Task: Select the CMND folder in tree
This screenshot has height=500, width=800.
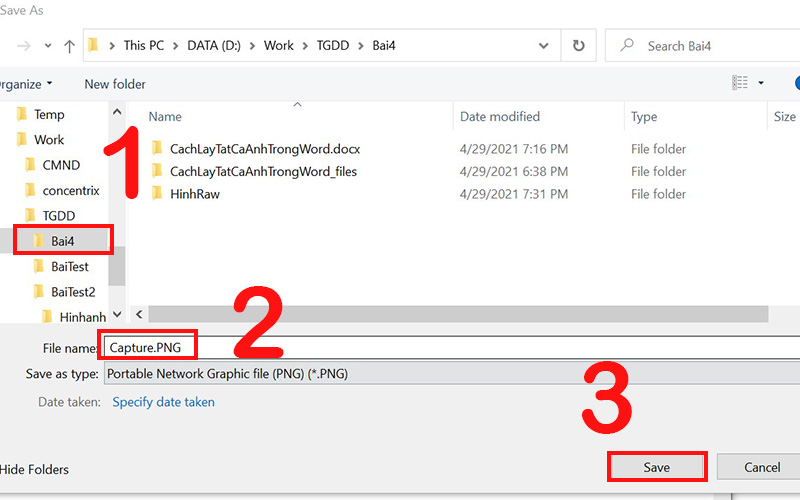Action: pyautogui.click(x=61, y=165)
